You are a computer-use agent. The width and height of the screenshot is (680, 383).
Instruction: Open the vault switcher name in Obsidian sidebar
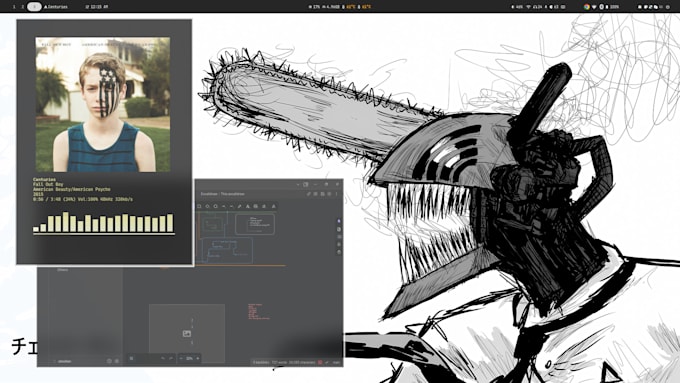click(65, 361)
